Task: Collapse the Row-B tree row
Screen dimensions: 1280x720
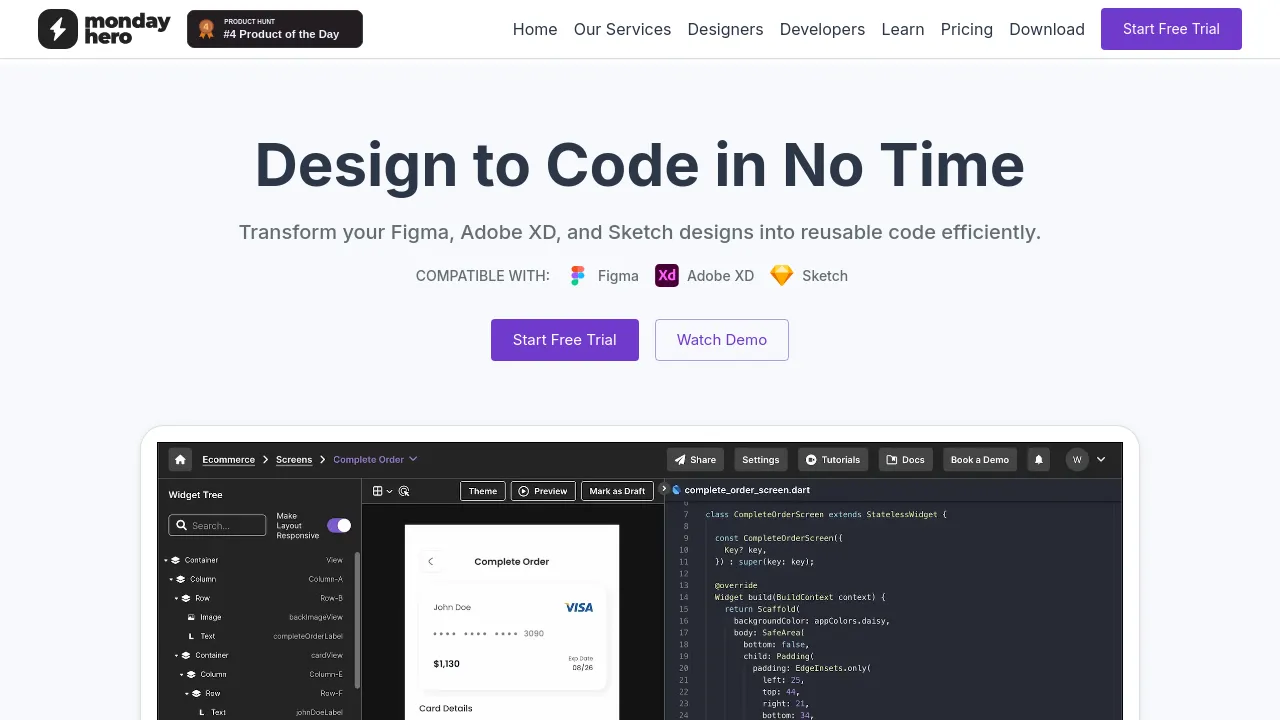Action: [x=177, y=599]
